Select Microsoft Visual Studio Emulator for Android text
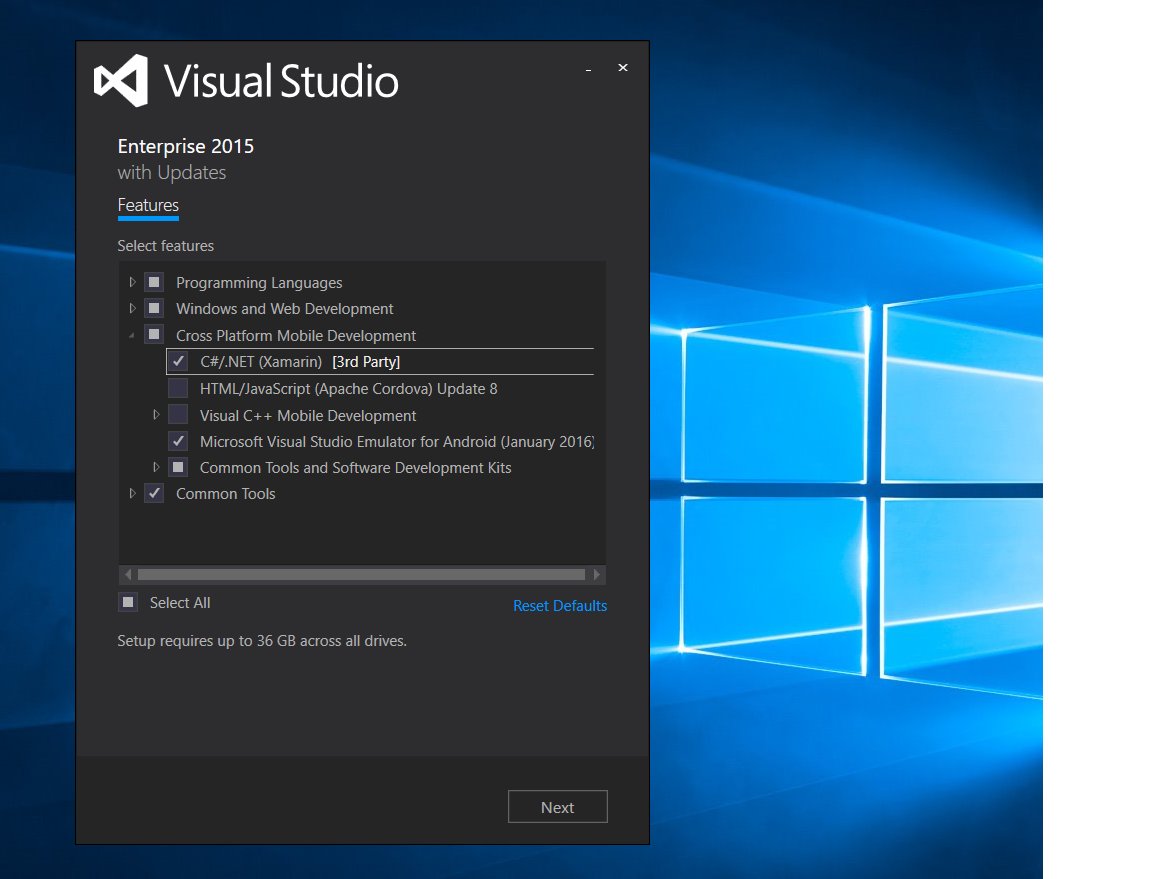 [397, 442]
